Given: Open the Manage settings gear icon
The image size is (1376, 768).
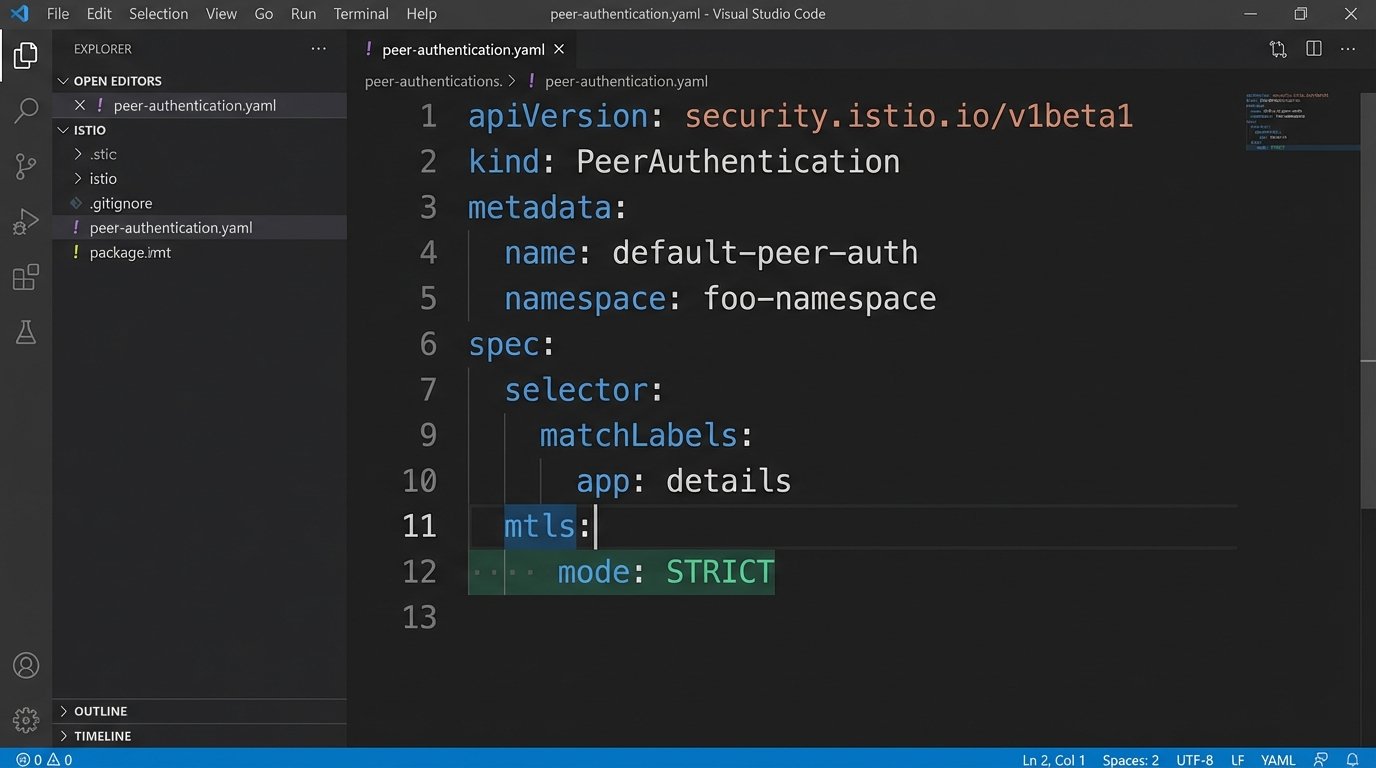Looking at the screenshot, I should pyautogui.click(x=26, y=718).
